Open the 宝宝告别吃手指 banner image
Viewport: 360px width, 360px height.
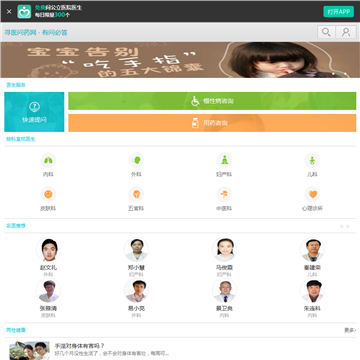tap(180, 60)
